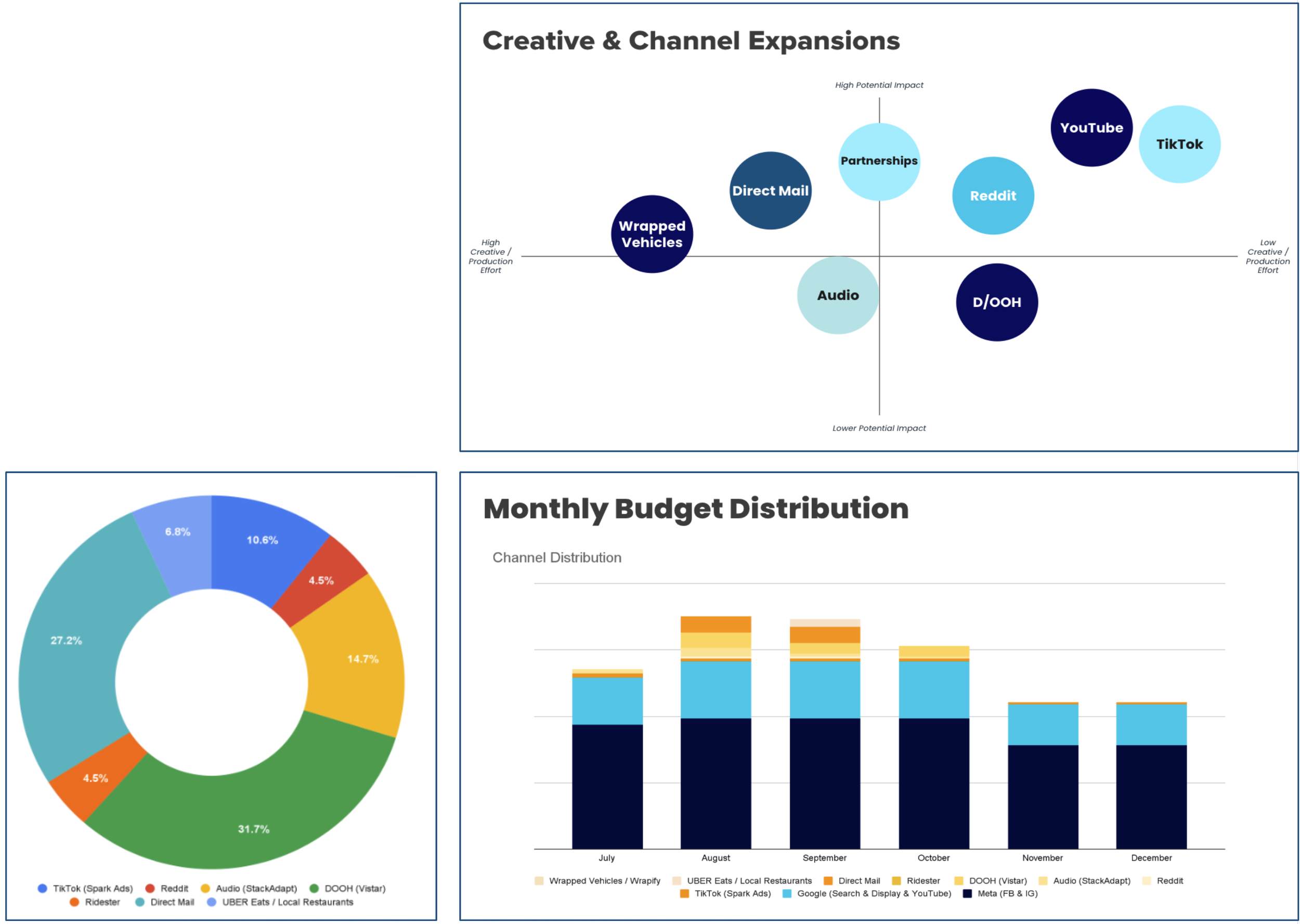This screenshot has height=924, width=1300.
Task: Select the Audio bubble
Action: pos(838,295)
